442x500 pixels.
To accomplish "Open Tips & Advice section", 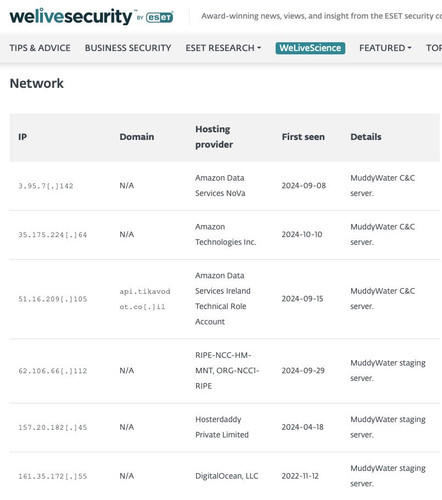I will (x=40, y=48).
